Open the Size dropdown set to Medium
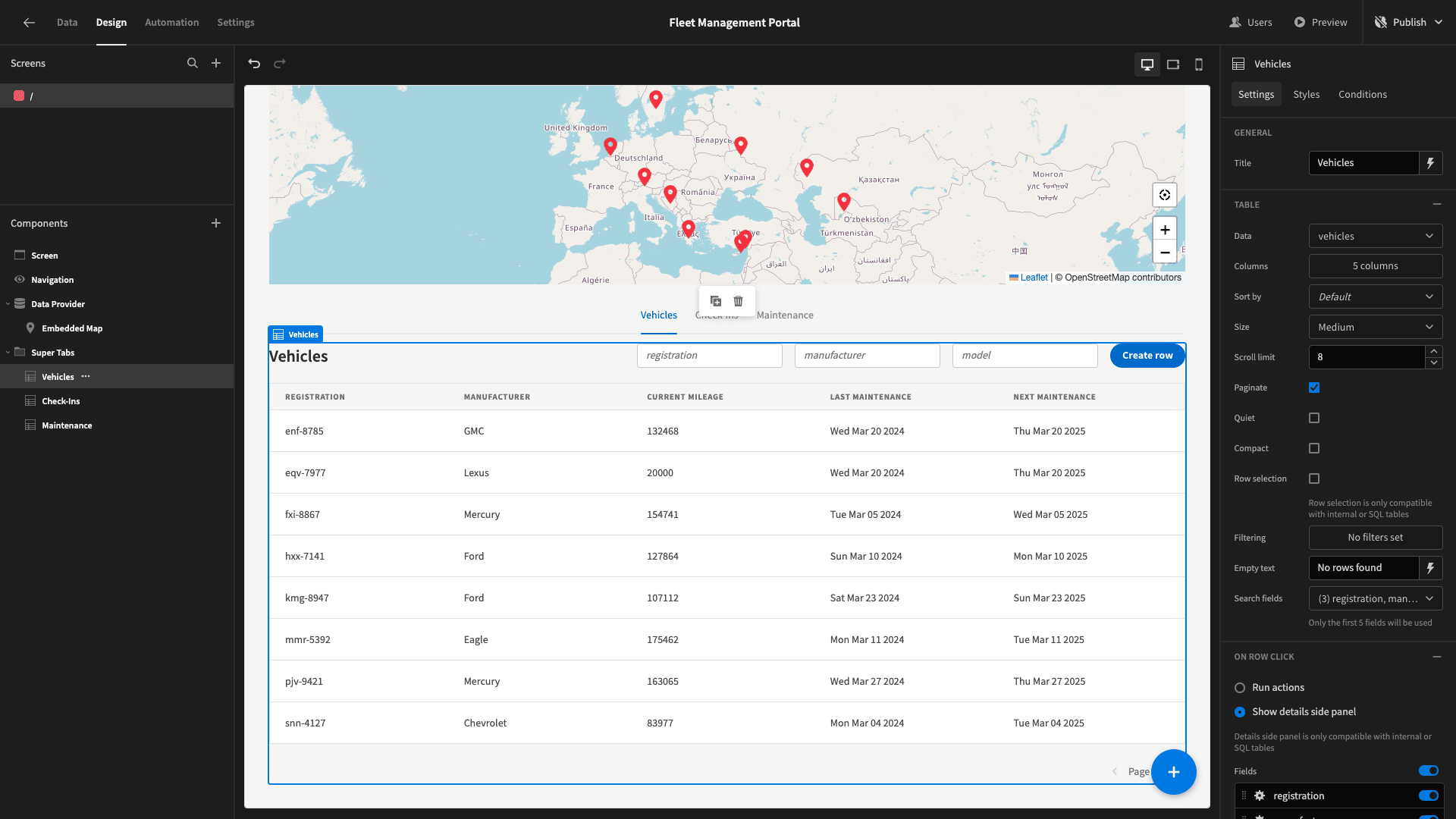The image size is (1456, 819). coord(1376,327)
